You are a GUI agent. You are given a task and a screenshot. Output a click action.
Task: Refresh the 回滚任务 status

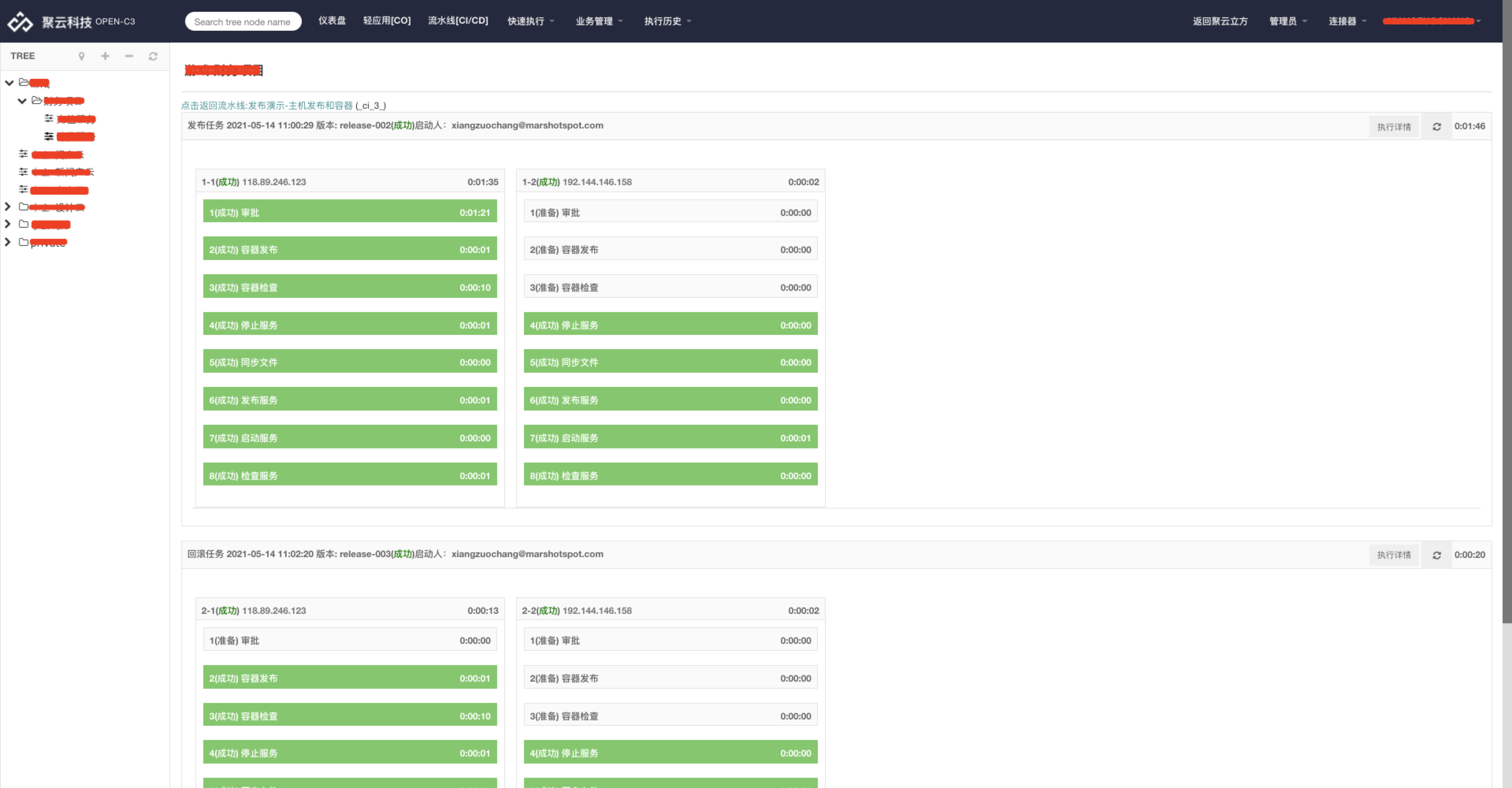point(1436,555)
